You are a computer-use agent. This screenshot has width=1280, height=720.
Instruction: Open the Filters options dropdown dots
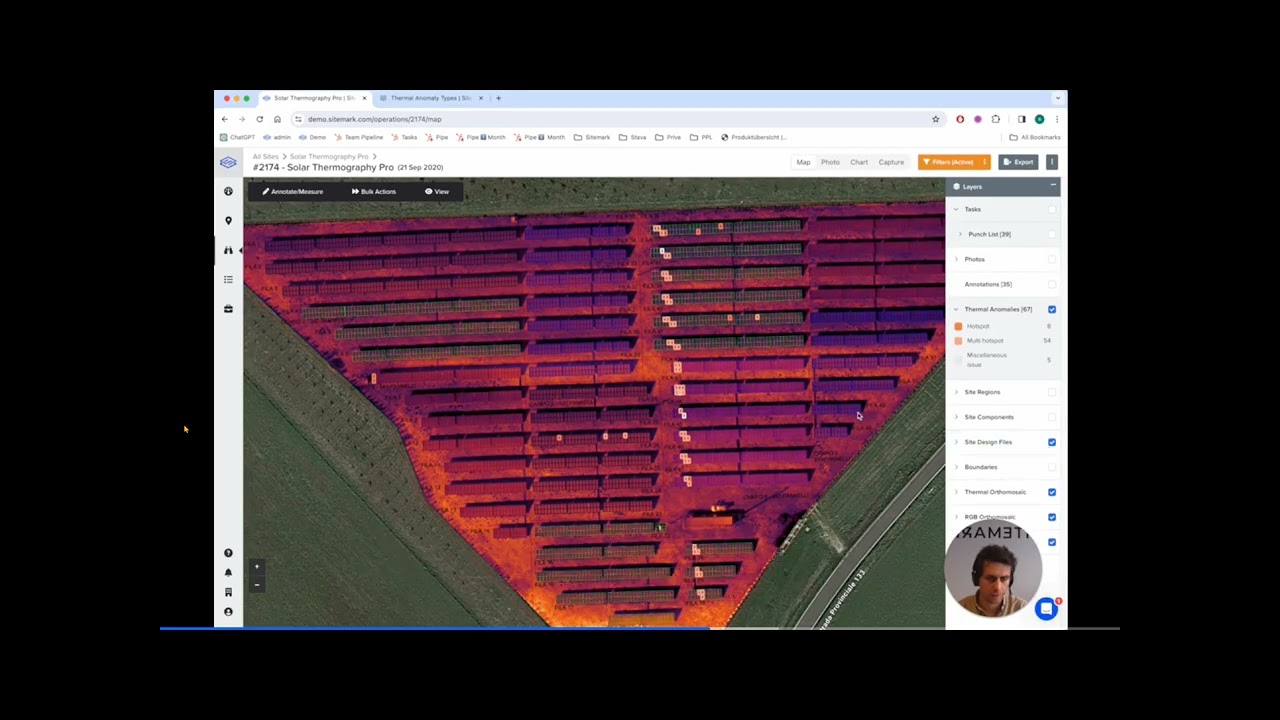984,162
